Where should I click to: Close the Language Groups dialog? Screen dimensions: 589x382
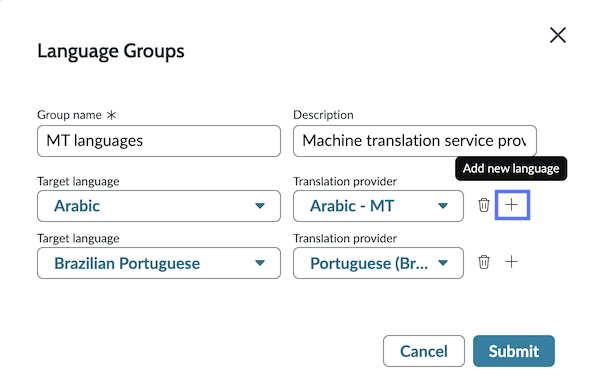pos(557,35)
